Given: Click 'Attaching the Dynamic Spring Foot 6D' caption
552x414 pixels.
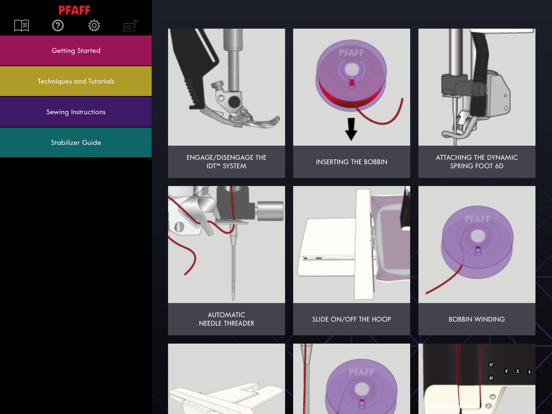Looking at the screenshot, I should point(477,162).
